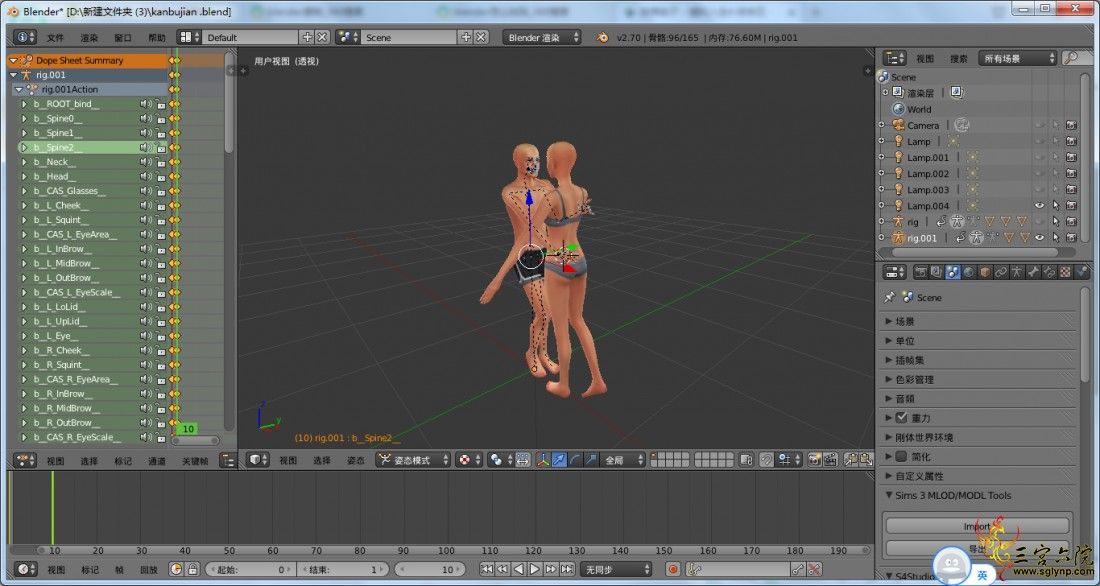Lock the b__Head__ channel
This screenshot has width=1100, height=586.
click(161, 176)
